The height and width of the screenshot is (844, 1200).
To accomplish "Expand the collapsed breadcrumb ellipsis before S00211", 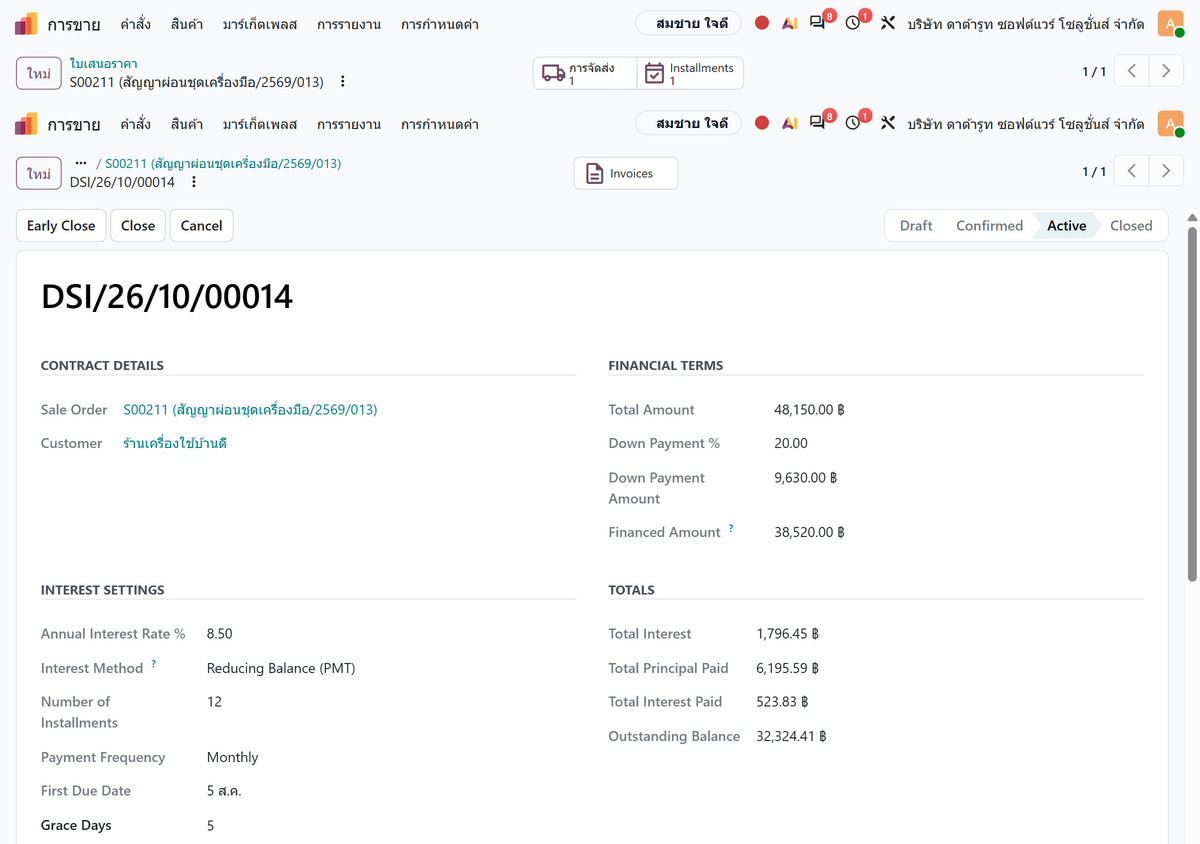I will pyautogui.click(x=81, y=163).
